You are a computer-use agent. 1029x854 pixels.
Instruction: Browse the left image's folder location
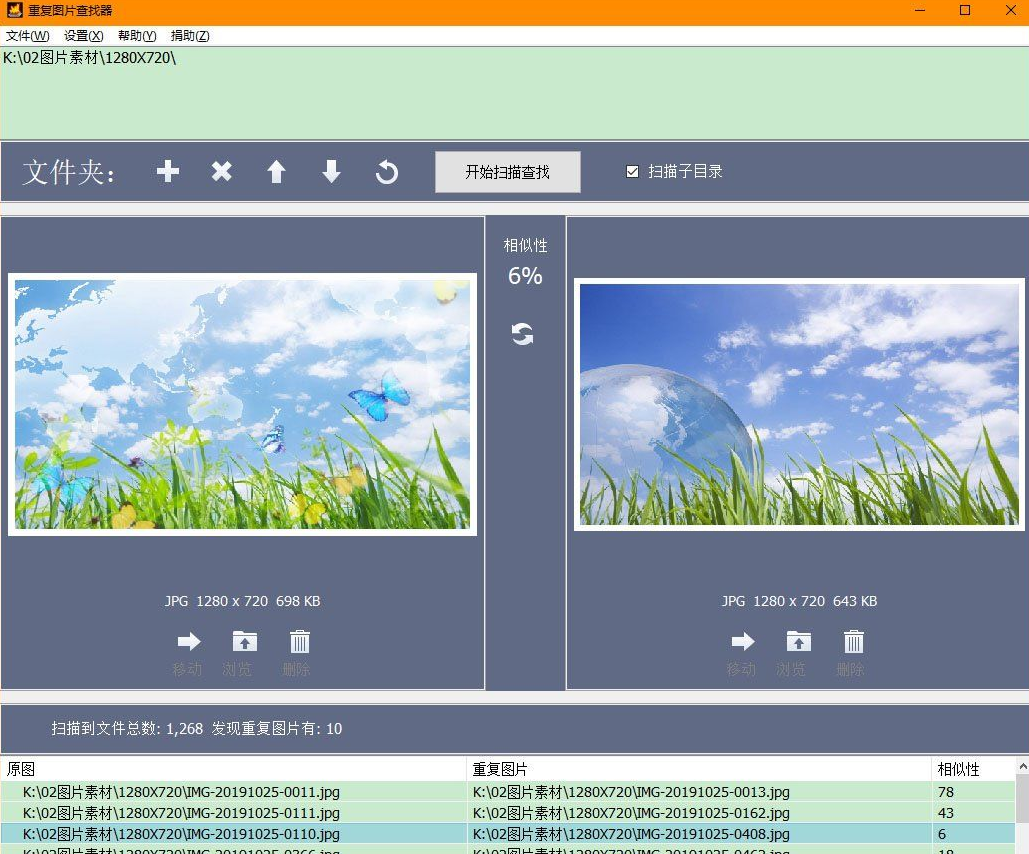[244, 642]
